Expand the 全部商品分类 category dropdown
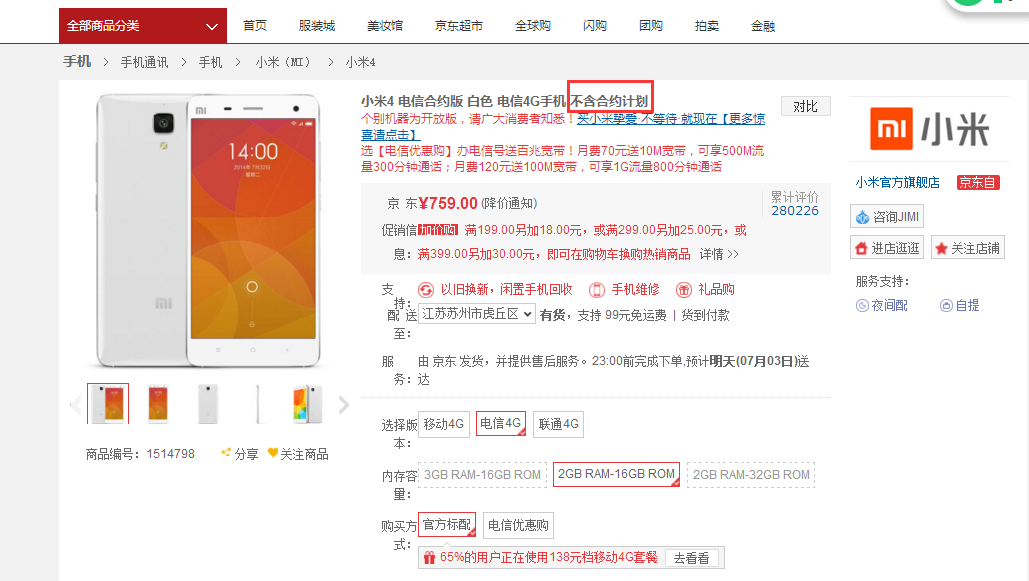The image size is (1029, 581). [x=142, y=25]
